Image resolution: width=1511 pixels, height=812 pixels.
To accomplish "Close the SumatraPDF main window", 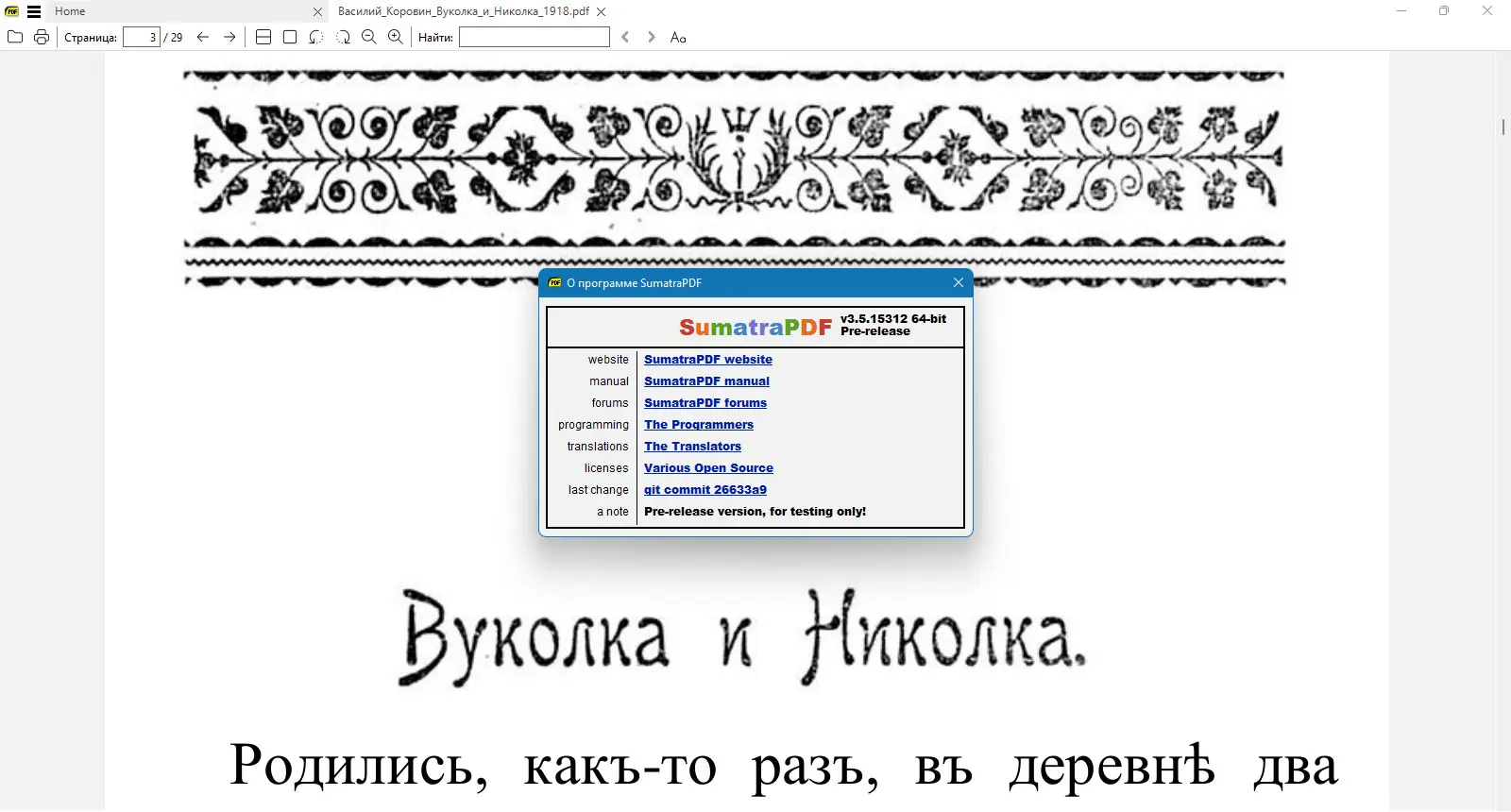I will (x=1487, y=11).
